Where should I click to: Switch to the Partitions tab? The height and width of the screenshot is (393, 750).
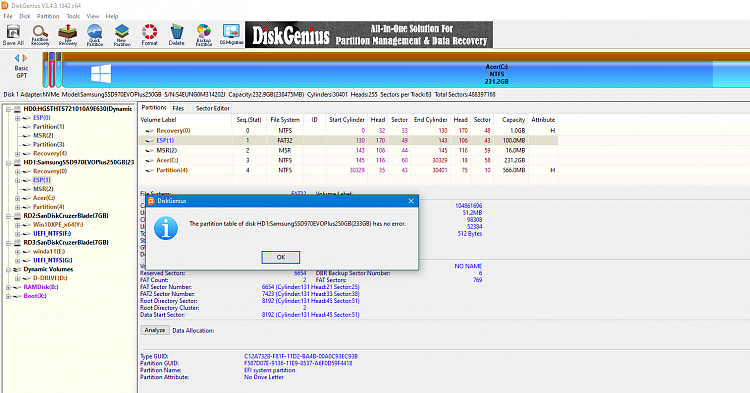pyautogui.click(x=154, y=108)
